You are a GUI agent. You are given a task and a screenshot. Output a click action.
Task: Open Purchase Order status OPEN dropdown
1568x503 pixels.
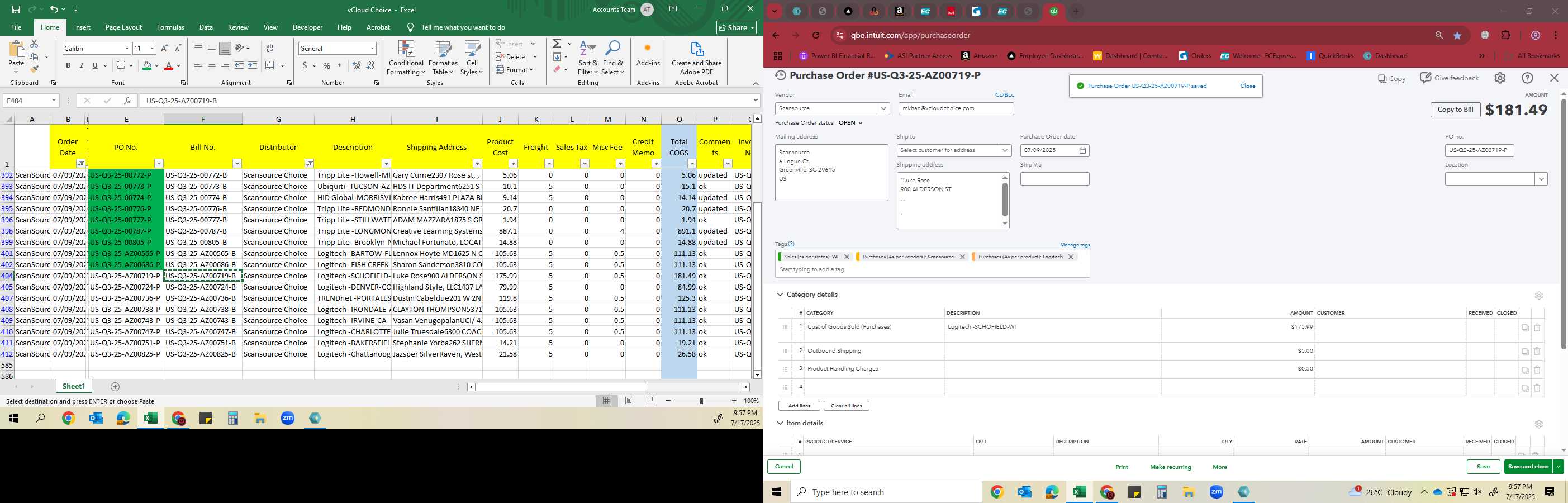[850, 123]
